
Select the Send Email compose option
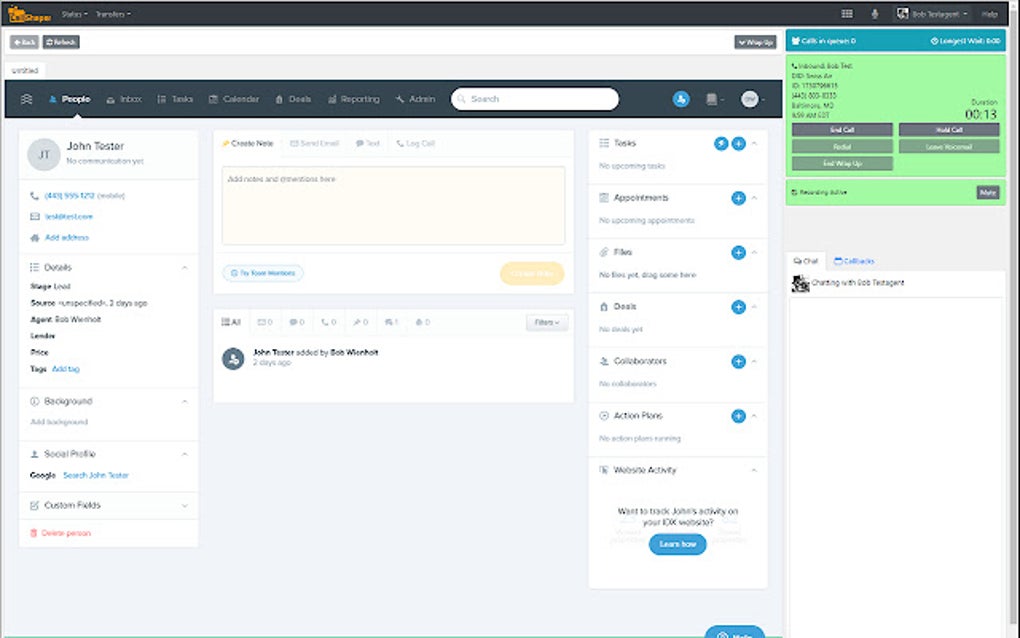click(313, 143)
